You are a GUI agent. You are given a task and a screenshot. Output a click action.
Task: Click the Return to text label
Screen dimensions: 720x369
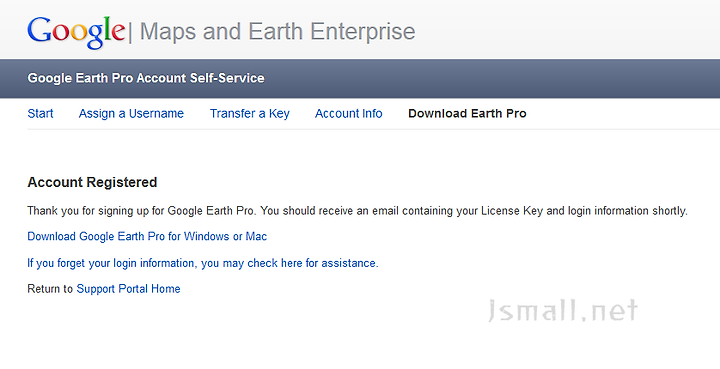tap(50, 289)
